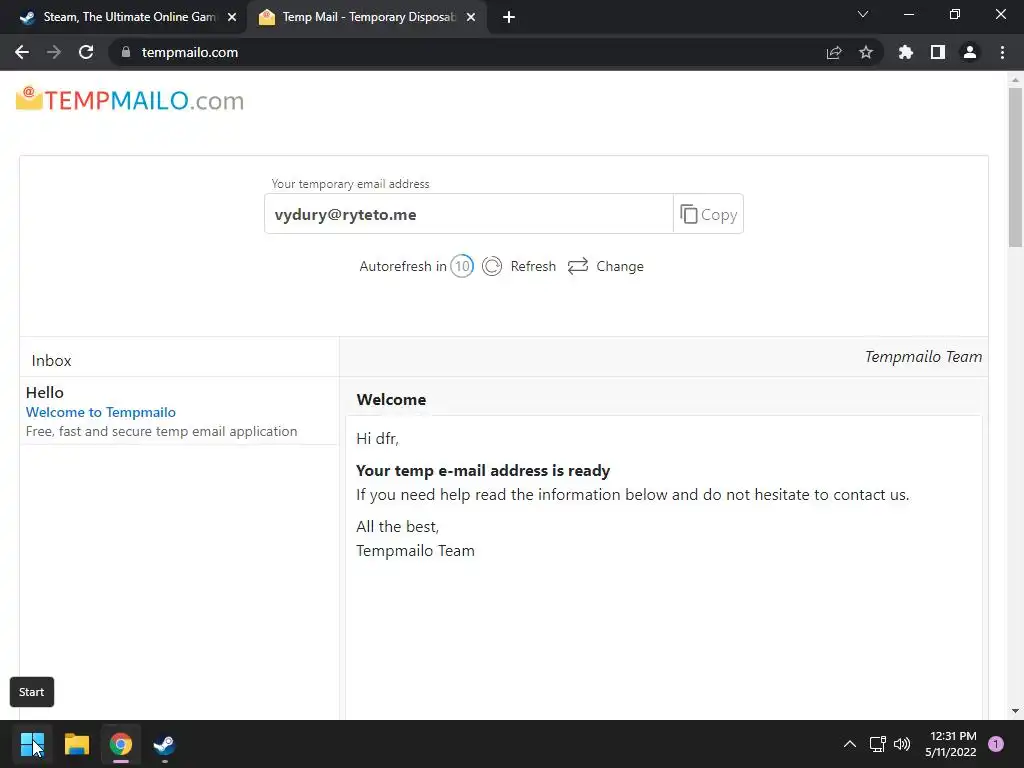Show hidden system tray icons

850,744
